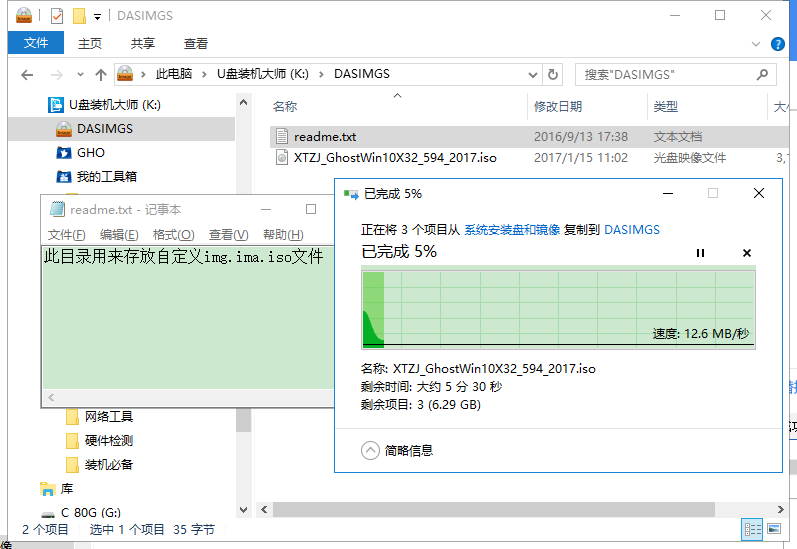Image resolution: width=797 pixels, height=549 pixels.
Task: Switch to the 共享 ribbon tab
Action: pyautogui.click(x=143, y=44)
